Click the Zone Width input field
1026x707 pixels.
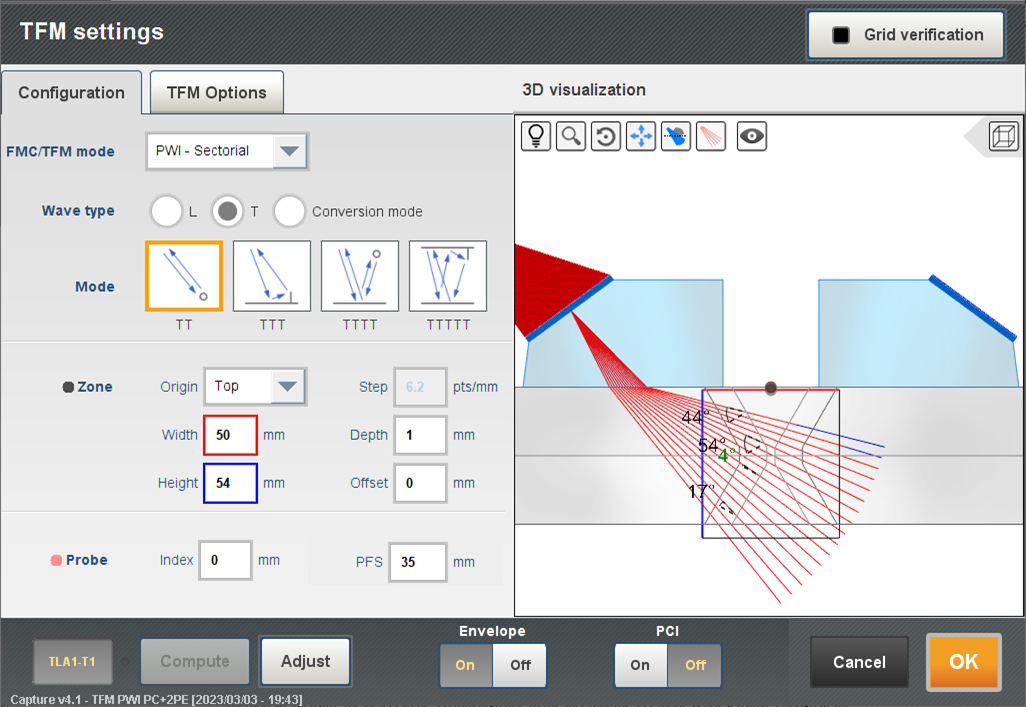[x=229, y=434]
